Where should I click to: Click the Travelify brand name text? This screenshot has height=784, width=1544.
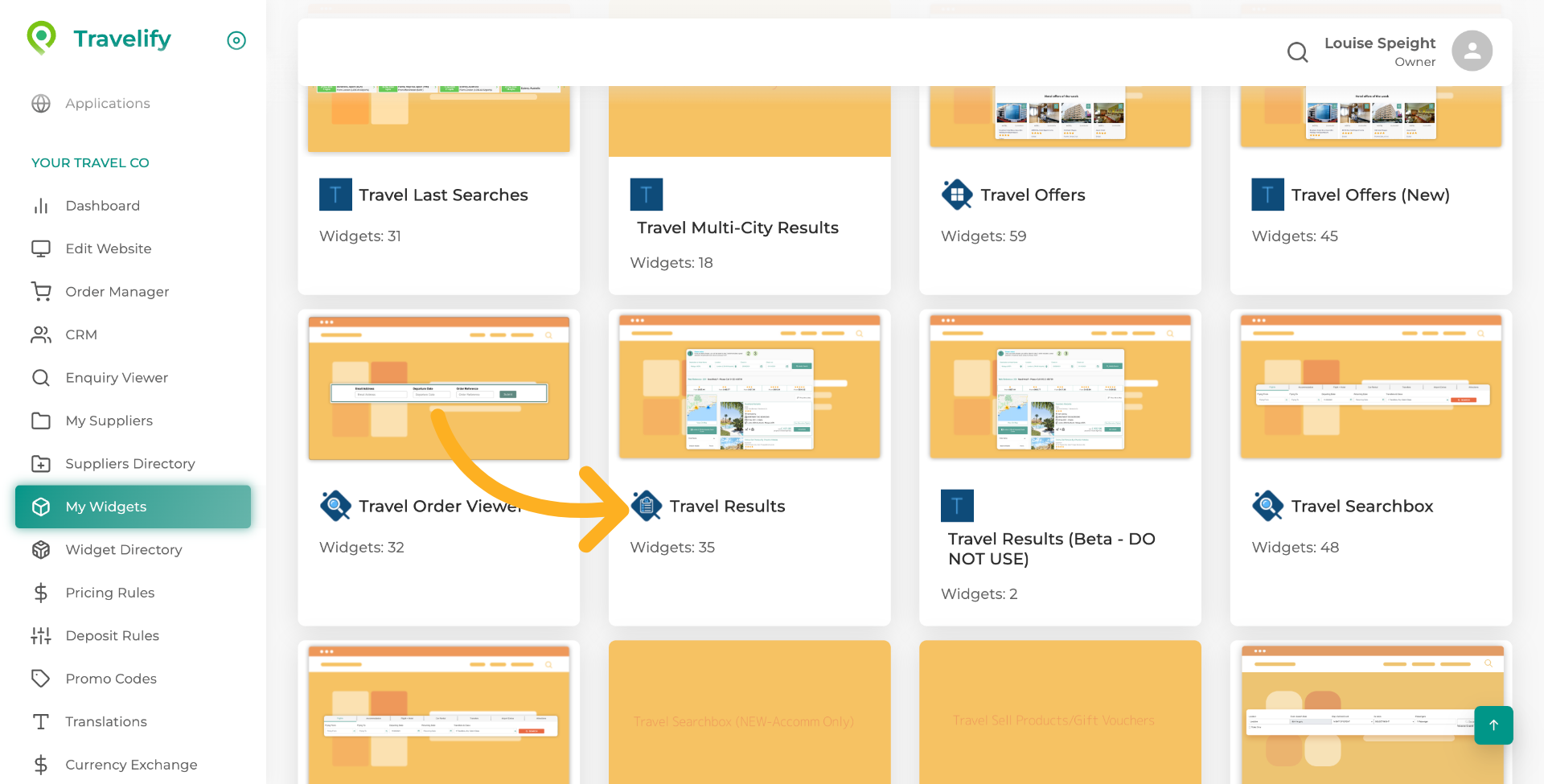point(122,39)
